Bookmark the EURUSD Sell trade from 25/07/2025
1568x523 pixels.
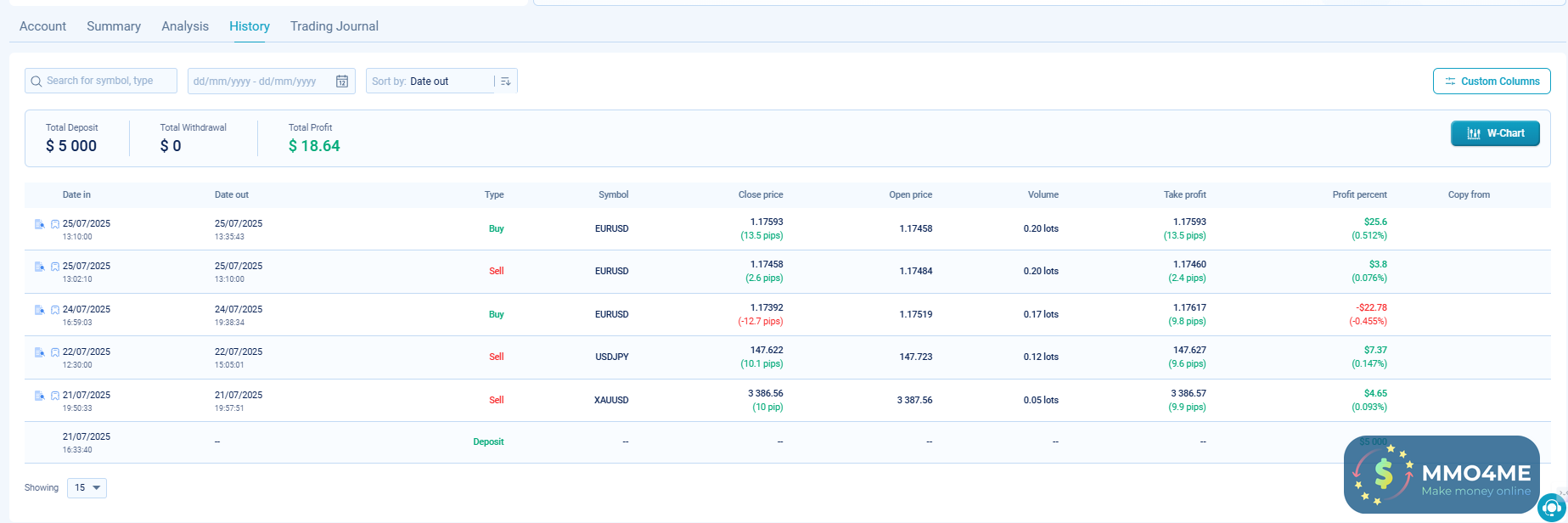tap(55, 267)
